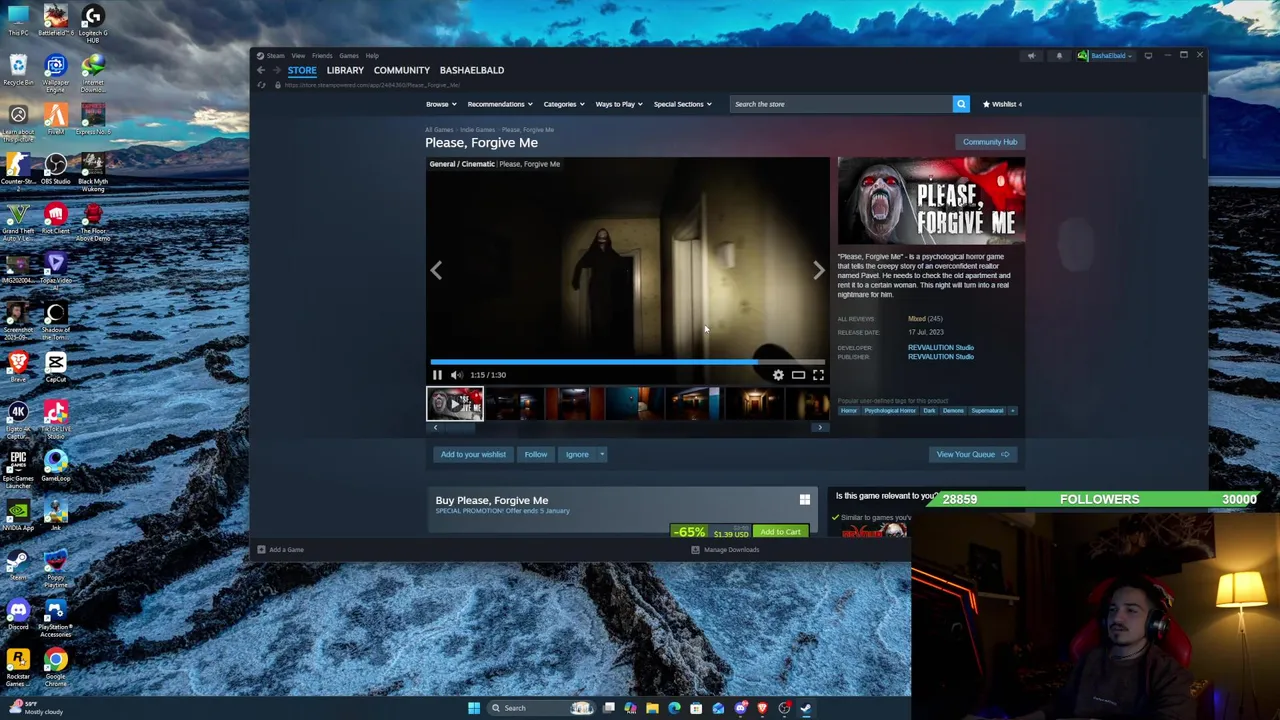
Task: Open the Steam menu
Action: pos(275,56)
